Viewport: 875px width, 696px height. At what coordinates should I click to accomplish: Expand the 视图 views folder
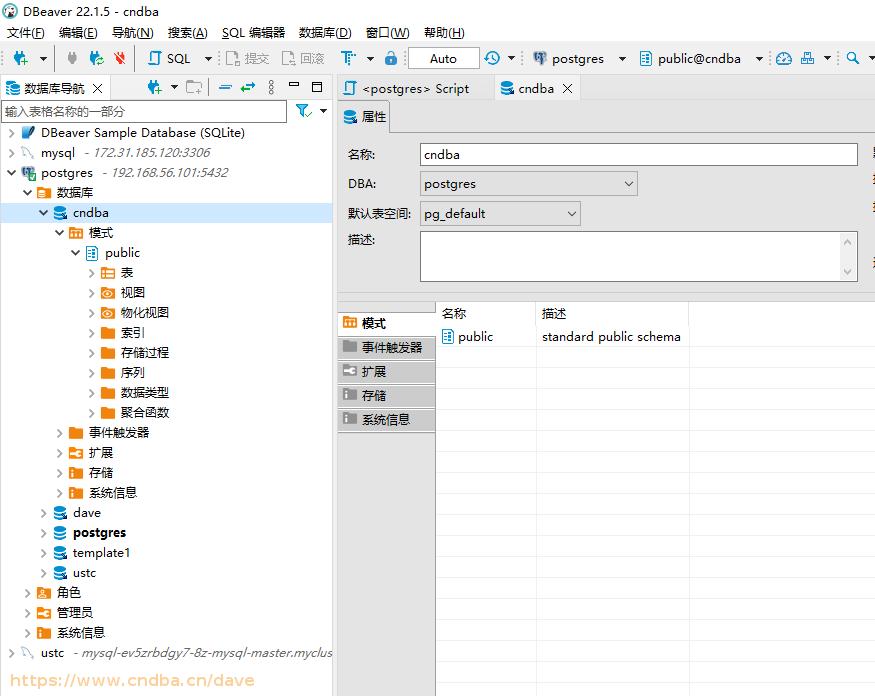(92, 293)
